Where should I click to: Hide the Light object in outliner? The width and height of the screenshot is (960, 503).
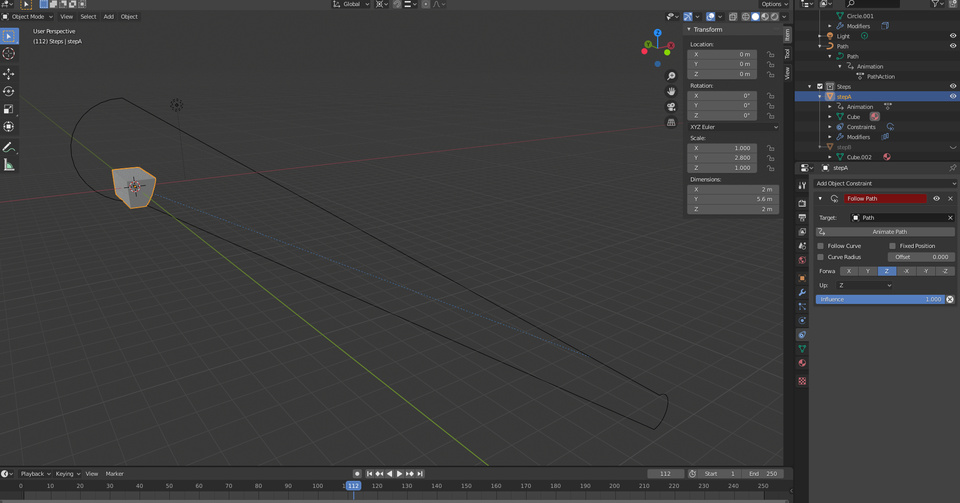[x=953, y=36]
